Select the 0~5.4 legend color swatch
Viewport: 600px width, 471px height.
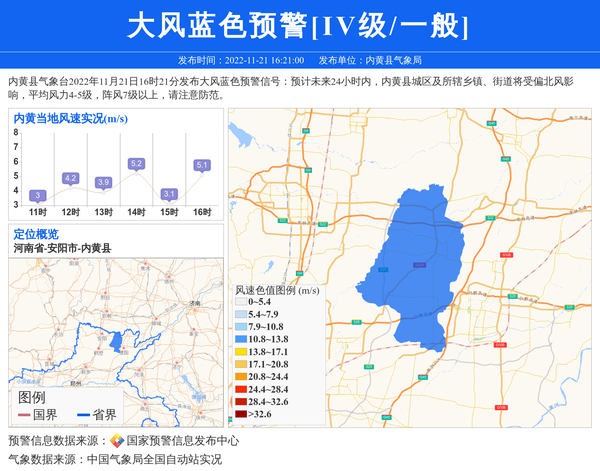(x=241, y=302)
